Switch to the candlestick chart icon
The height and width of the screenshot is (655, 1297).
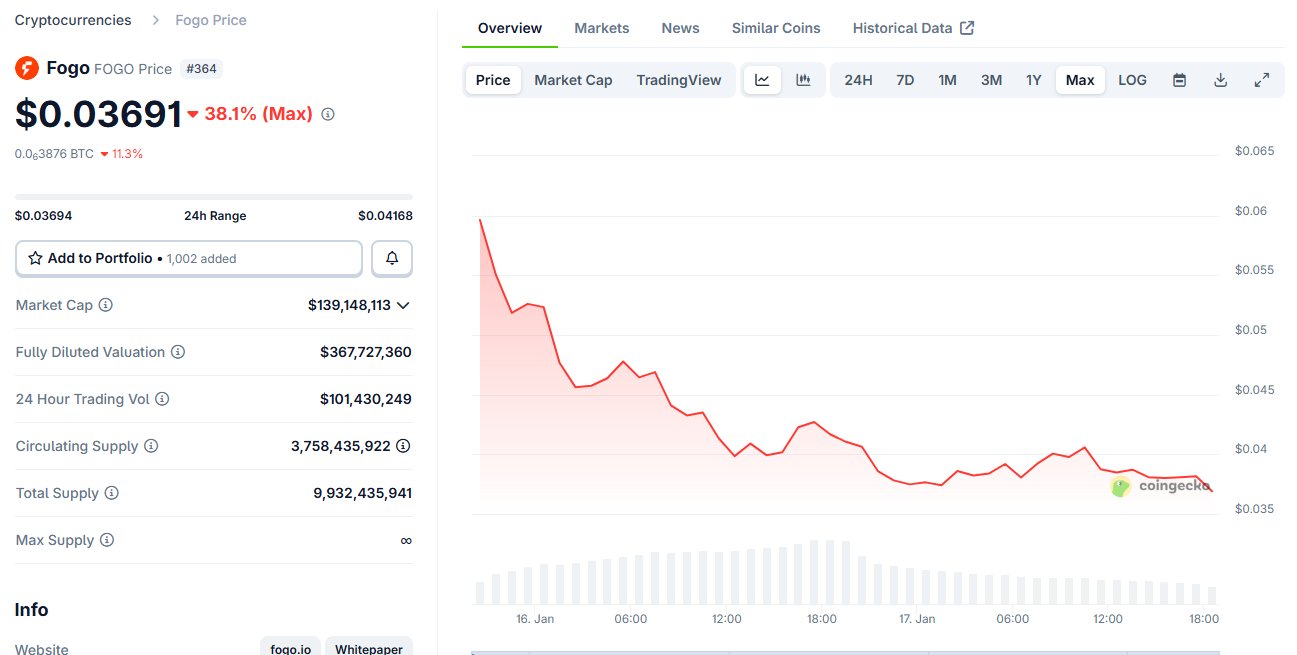803,80
